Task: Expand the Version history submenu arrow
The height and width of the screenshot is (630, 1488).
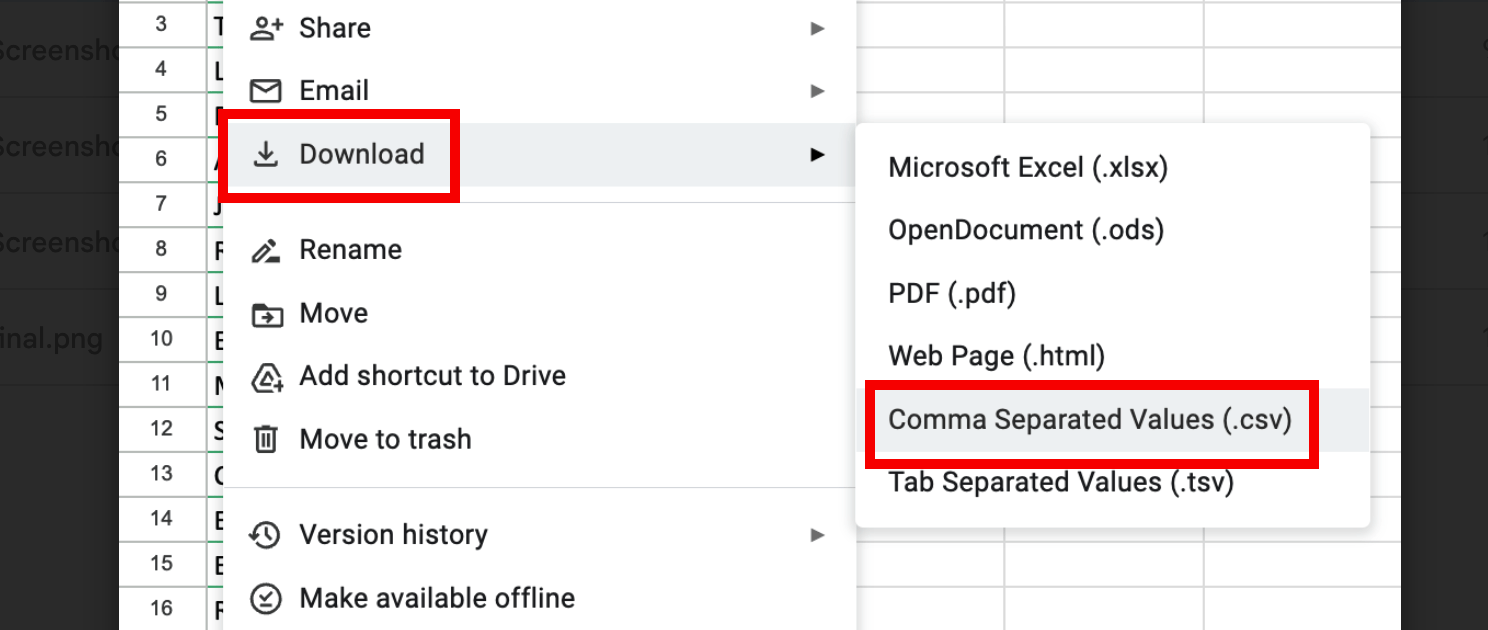Action: [x=818, y=534]
